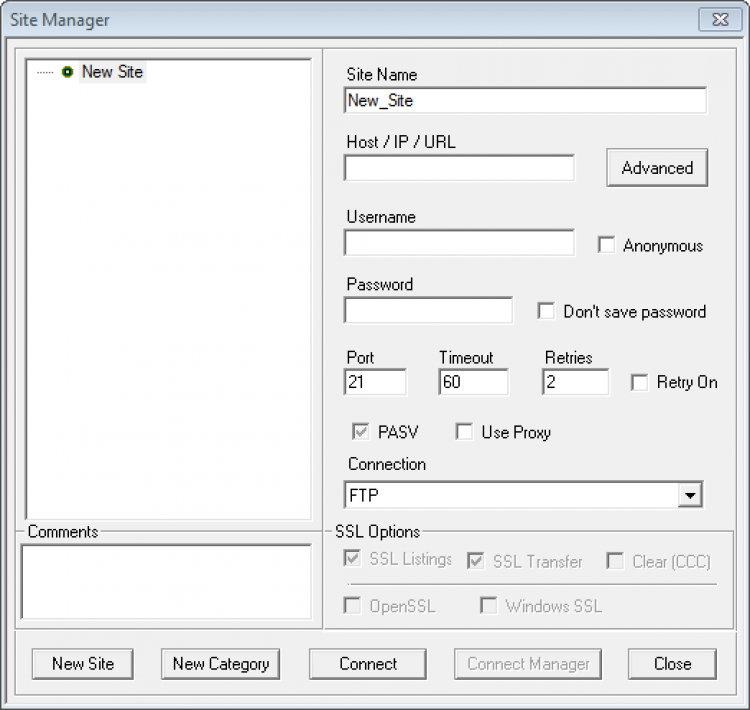750x710 pixels.
Task: Click the FTP connection combo box
Action: coord(523,495)
